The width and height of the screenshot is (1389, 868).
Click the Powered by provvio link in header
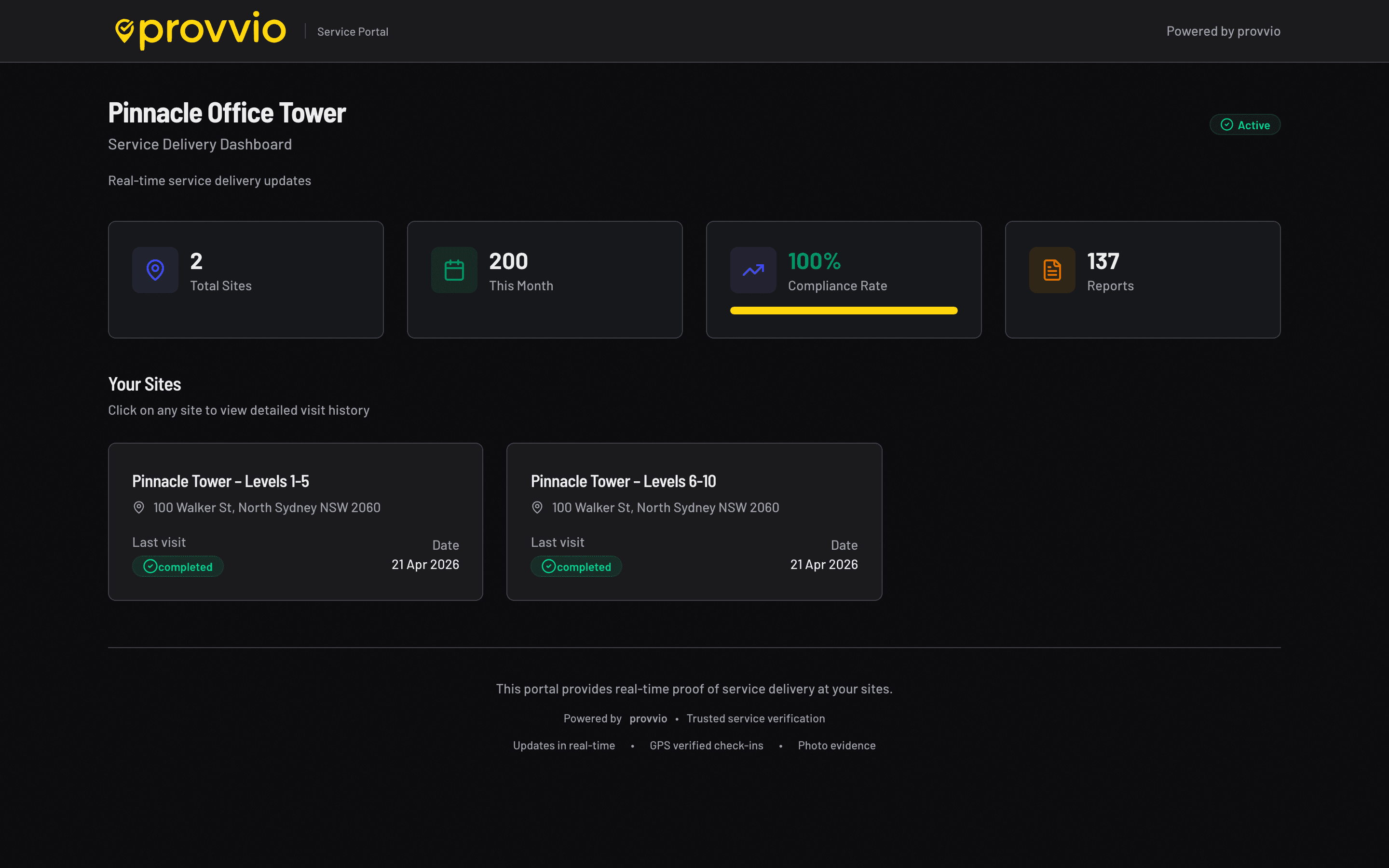pos(1223,31)
